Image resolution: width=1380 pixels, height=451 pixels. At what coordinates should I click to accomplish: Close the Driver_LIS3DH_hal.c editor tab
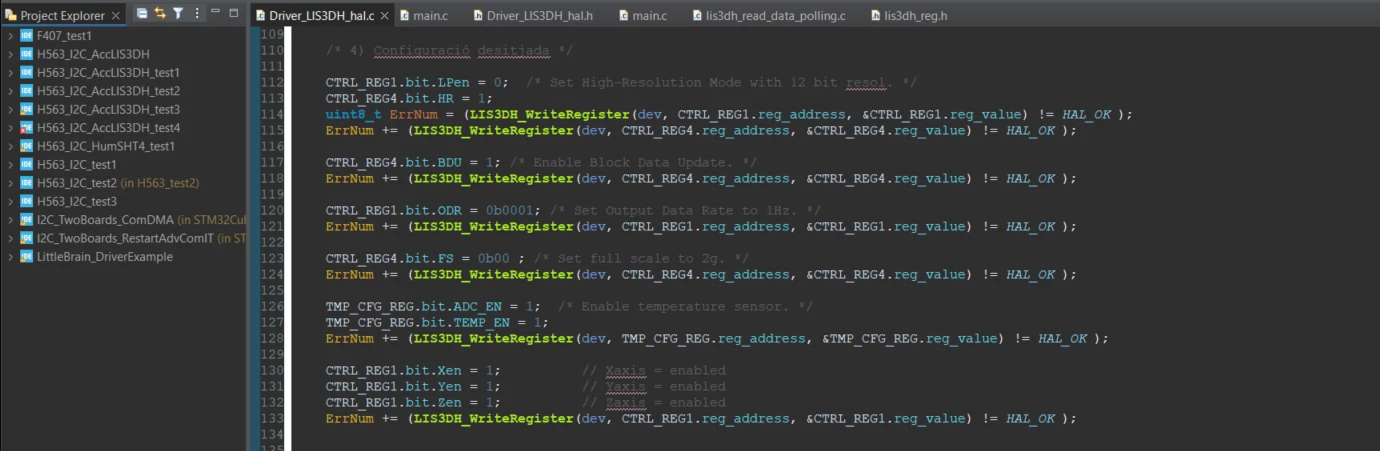tap(384, 16)
